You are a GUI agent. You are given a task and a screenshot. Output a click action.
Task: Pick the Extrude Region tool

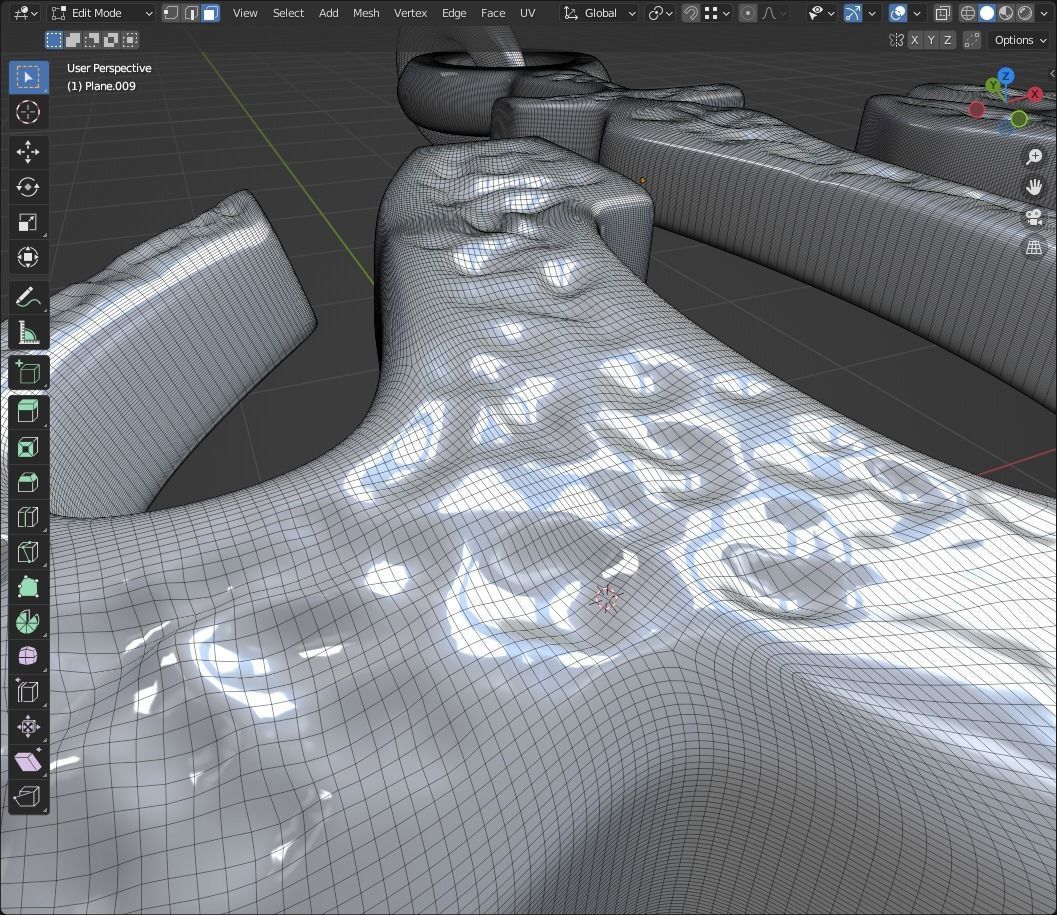point(28,412)
